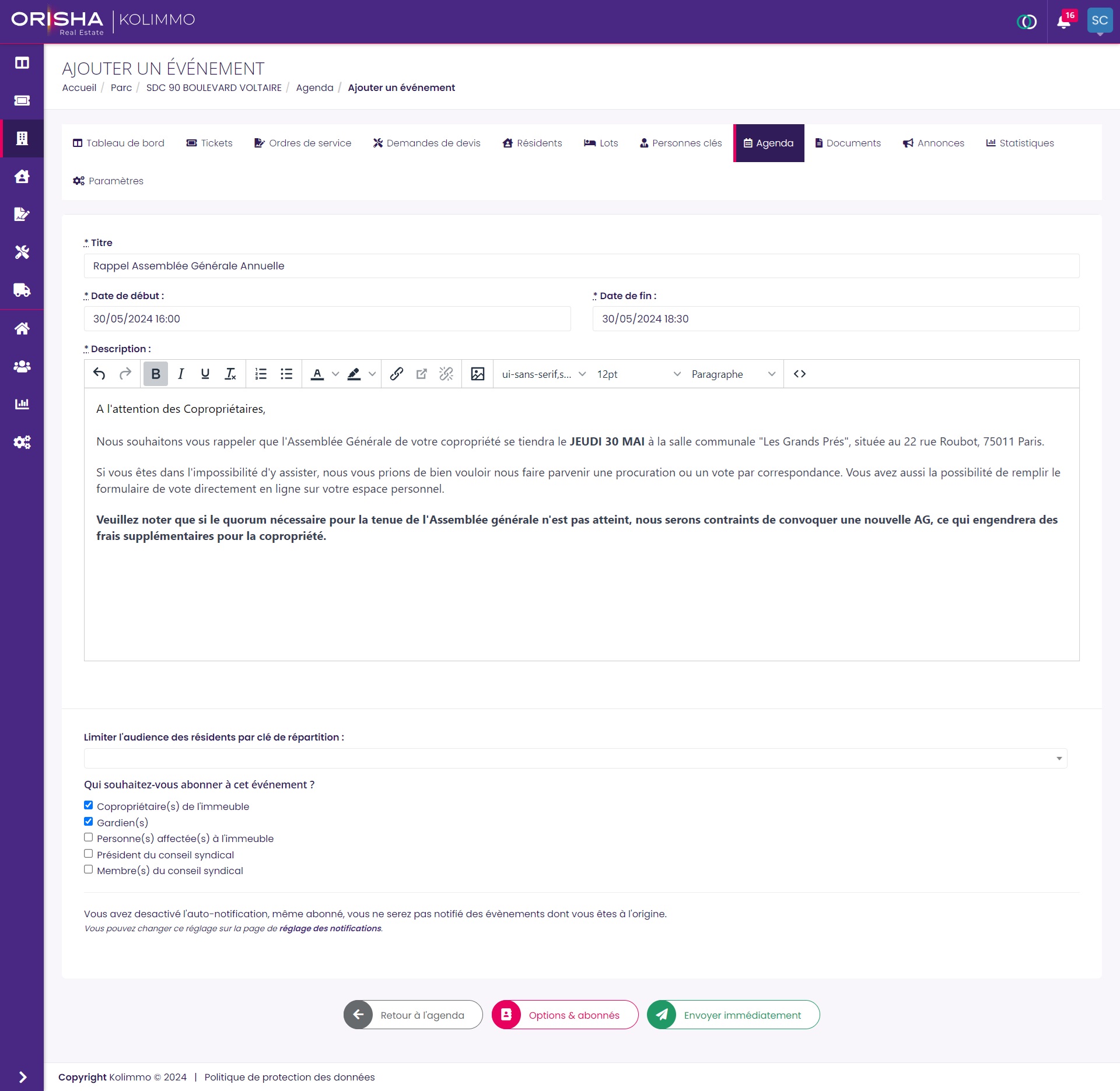Undo the last edit in description editor

[x=99, y=374]
